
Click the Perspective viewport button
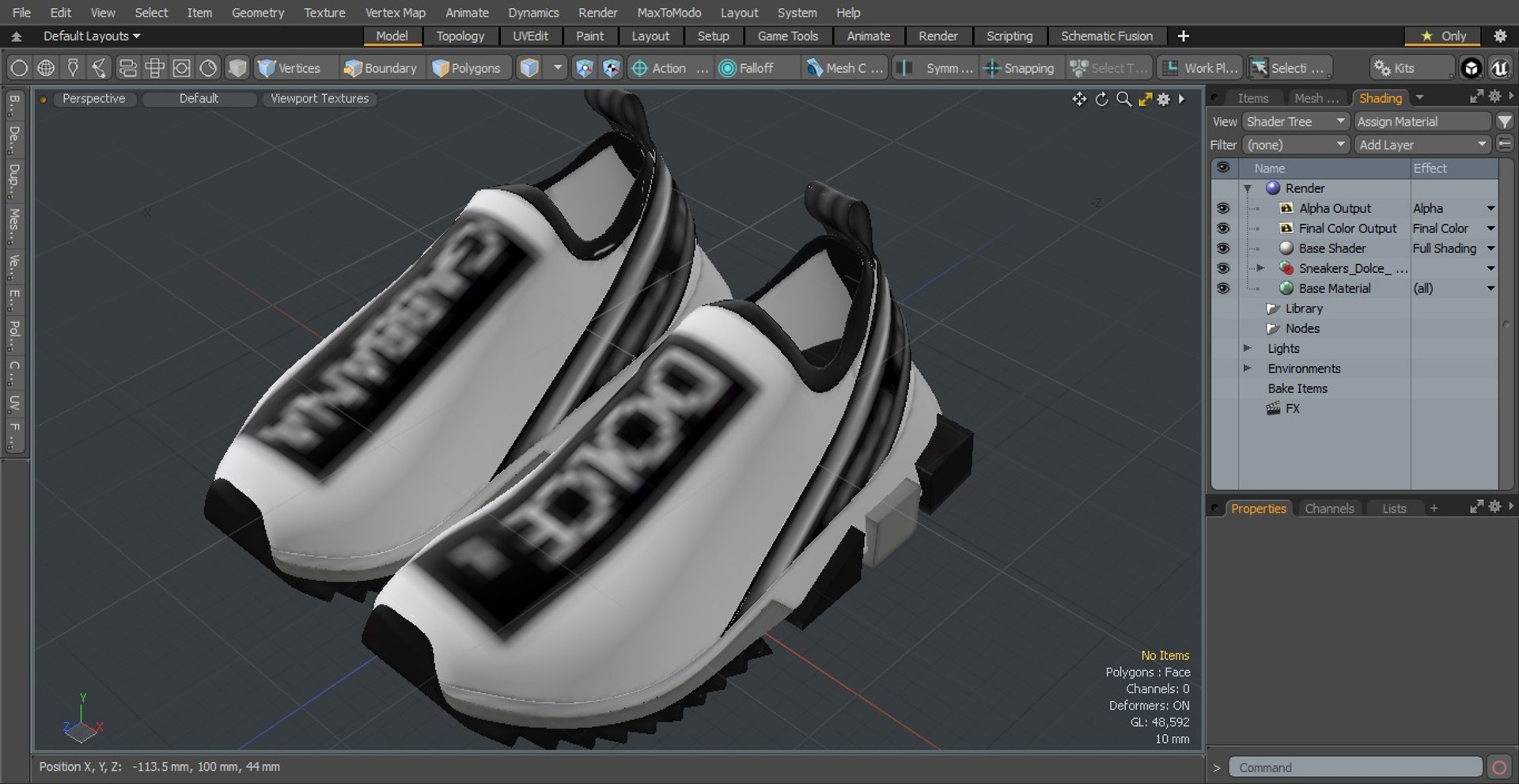tap(93, 98)
